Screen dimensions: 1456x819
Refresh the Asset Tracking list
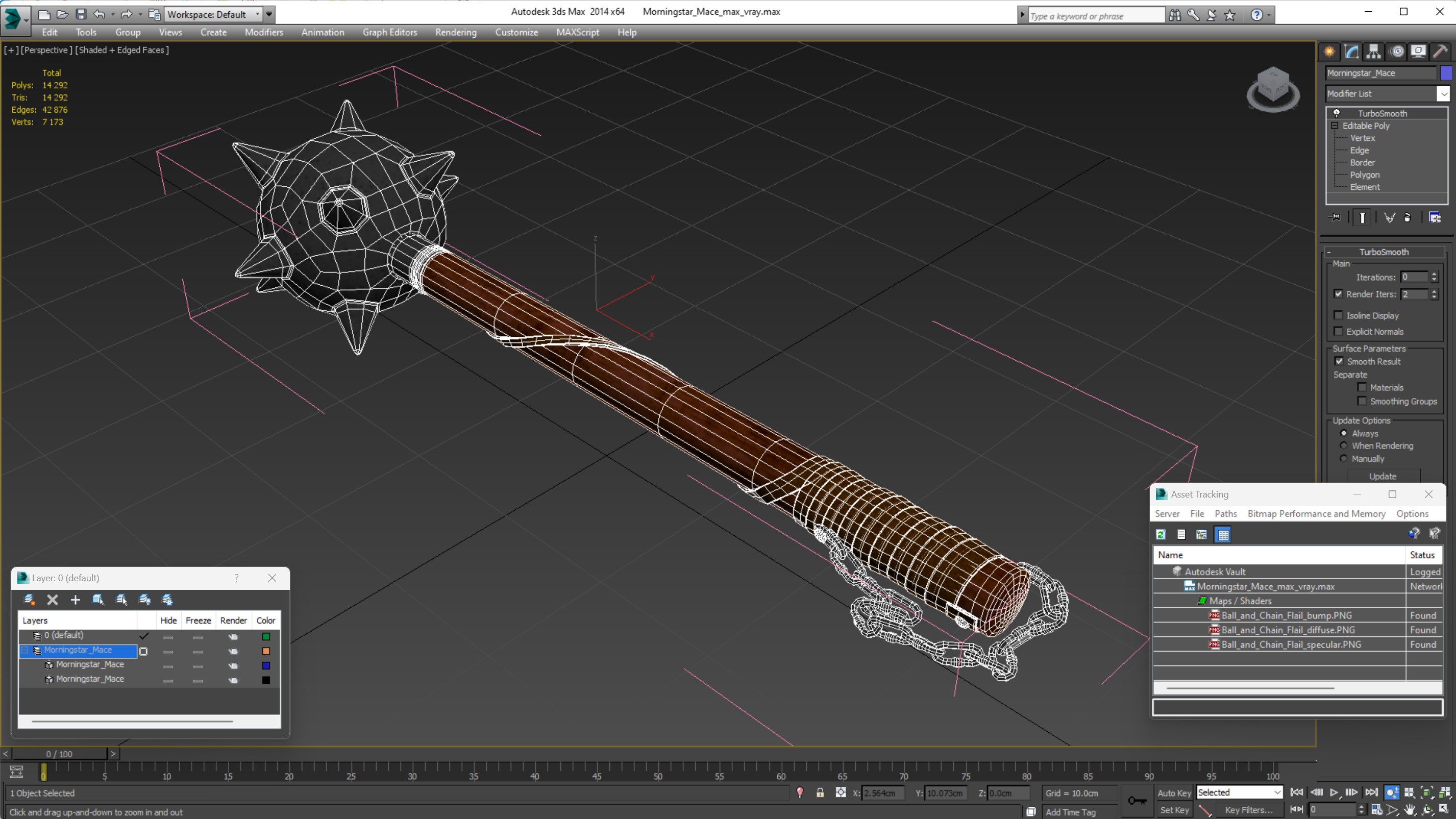pyautogui.click(x=1161, y=534)
